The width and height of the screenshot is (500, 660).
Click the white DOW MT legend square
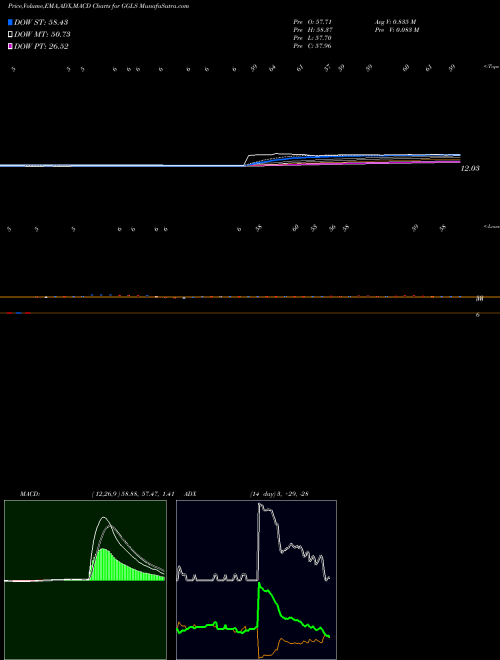click(11, 34)
